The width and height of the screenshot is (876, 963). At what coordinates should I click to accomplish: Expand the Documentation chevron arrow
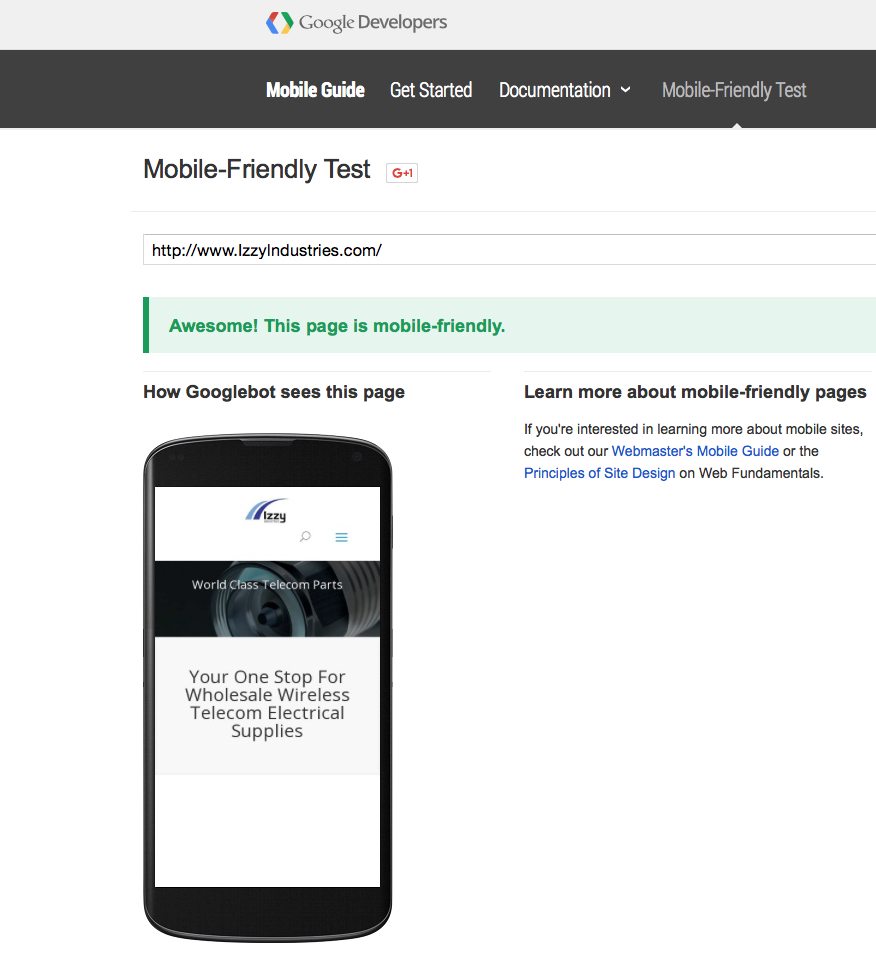click(x=626, y=89)
